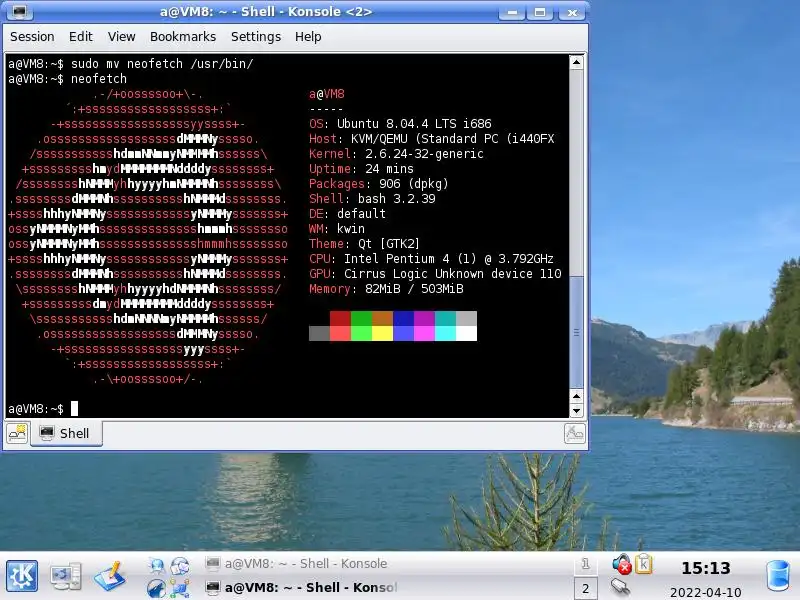Click the "Ubuntu 8.04.4 LTS i686" OS text

click(x=414, y=123)
